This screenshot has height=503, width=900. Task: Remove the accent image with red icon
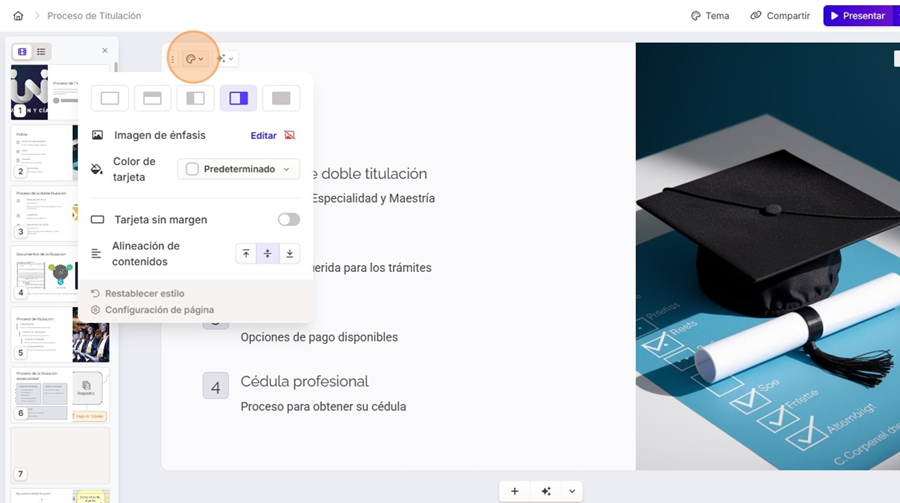[x=291, y=135]
